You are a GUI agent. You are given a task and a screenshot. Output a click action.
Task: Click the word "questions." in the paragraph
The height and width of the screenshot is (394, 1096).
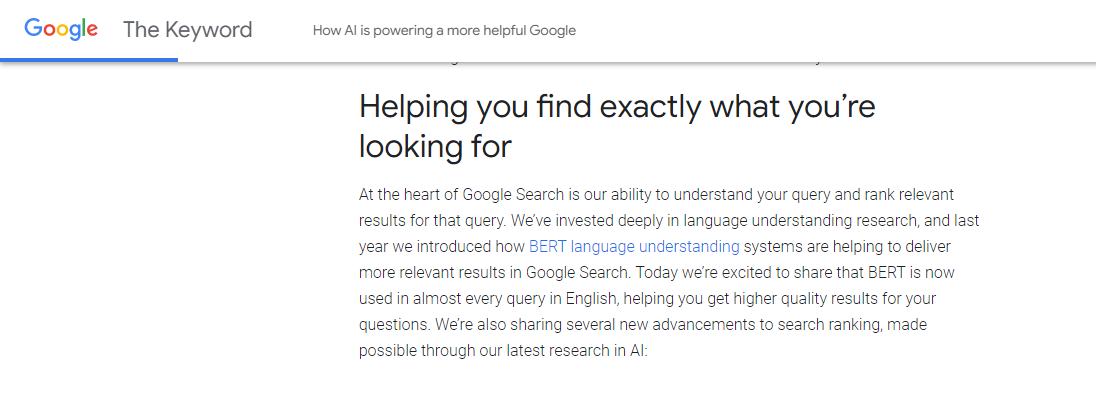click(393, 325)
